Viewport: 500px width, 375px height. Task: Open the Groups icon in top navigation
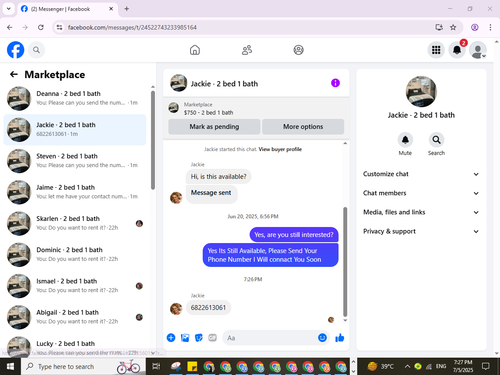tap(298, 50)
